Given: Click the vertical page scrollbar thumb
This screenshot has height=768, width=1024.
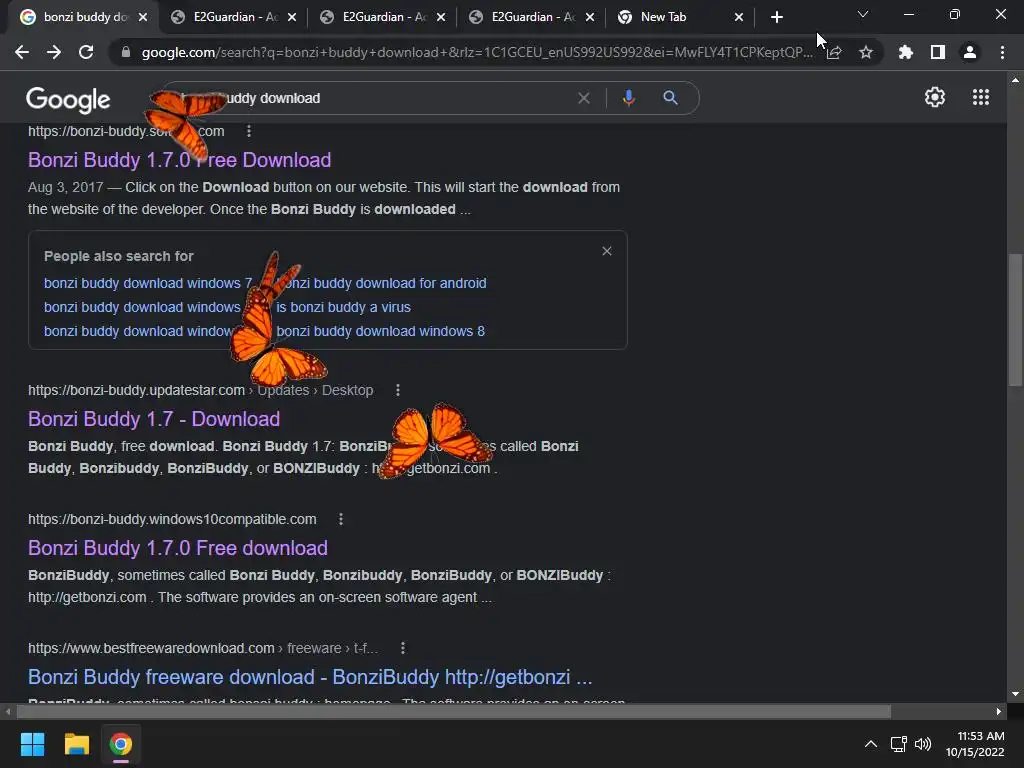Looking at the screenshot, I should (1015, 319).
